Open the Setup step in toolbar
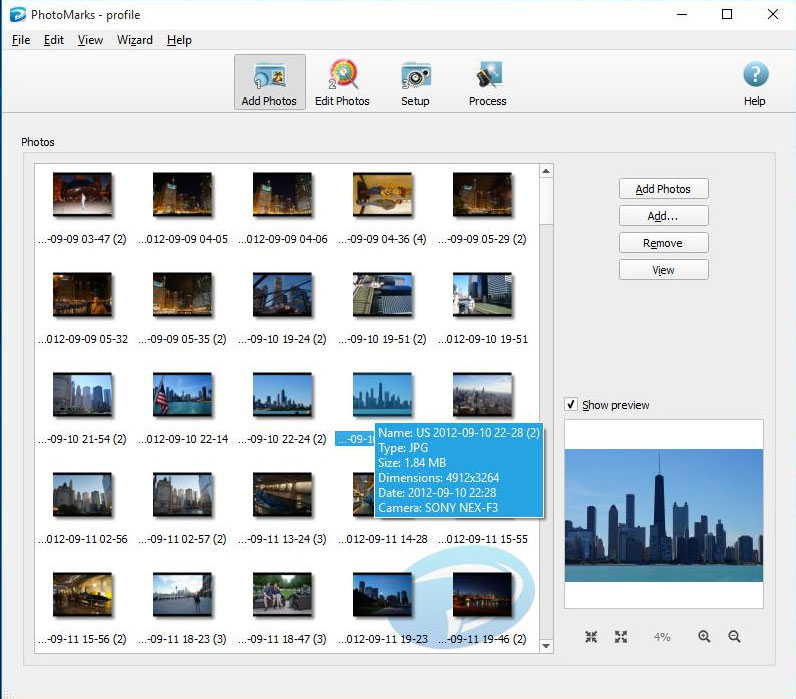The width and height of the screenshot is (796, 699). tap(415, 83)
